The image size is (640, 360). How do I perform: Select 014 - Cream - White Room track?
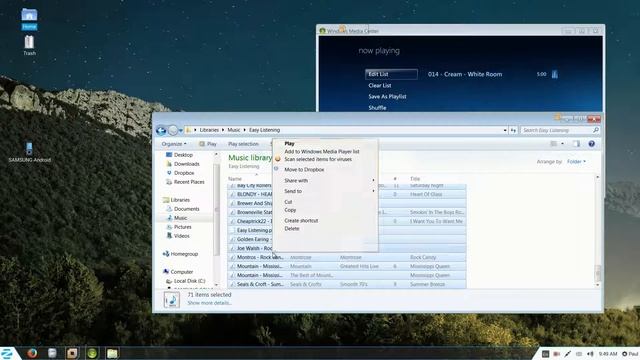click(x=465, y=74)
